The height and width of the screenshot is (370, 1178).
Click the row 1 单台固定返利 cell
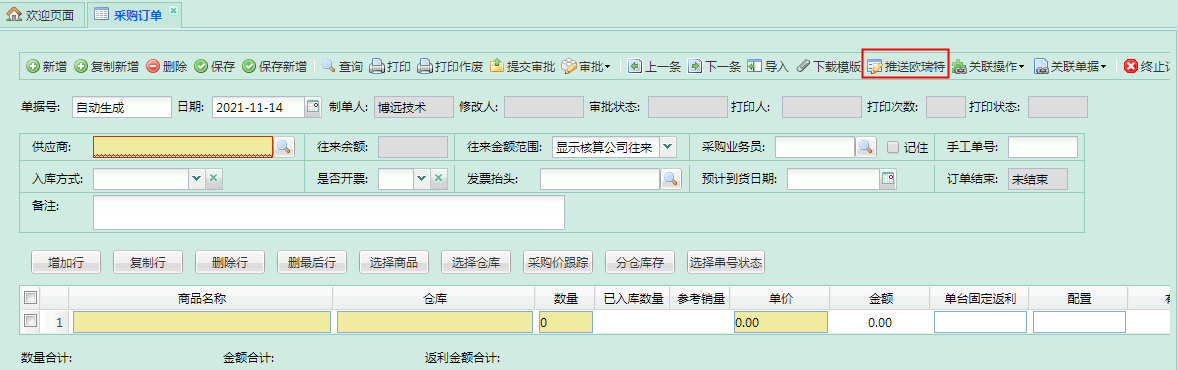click(x=980, y=322)
